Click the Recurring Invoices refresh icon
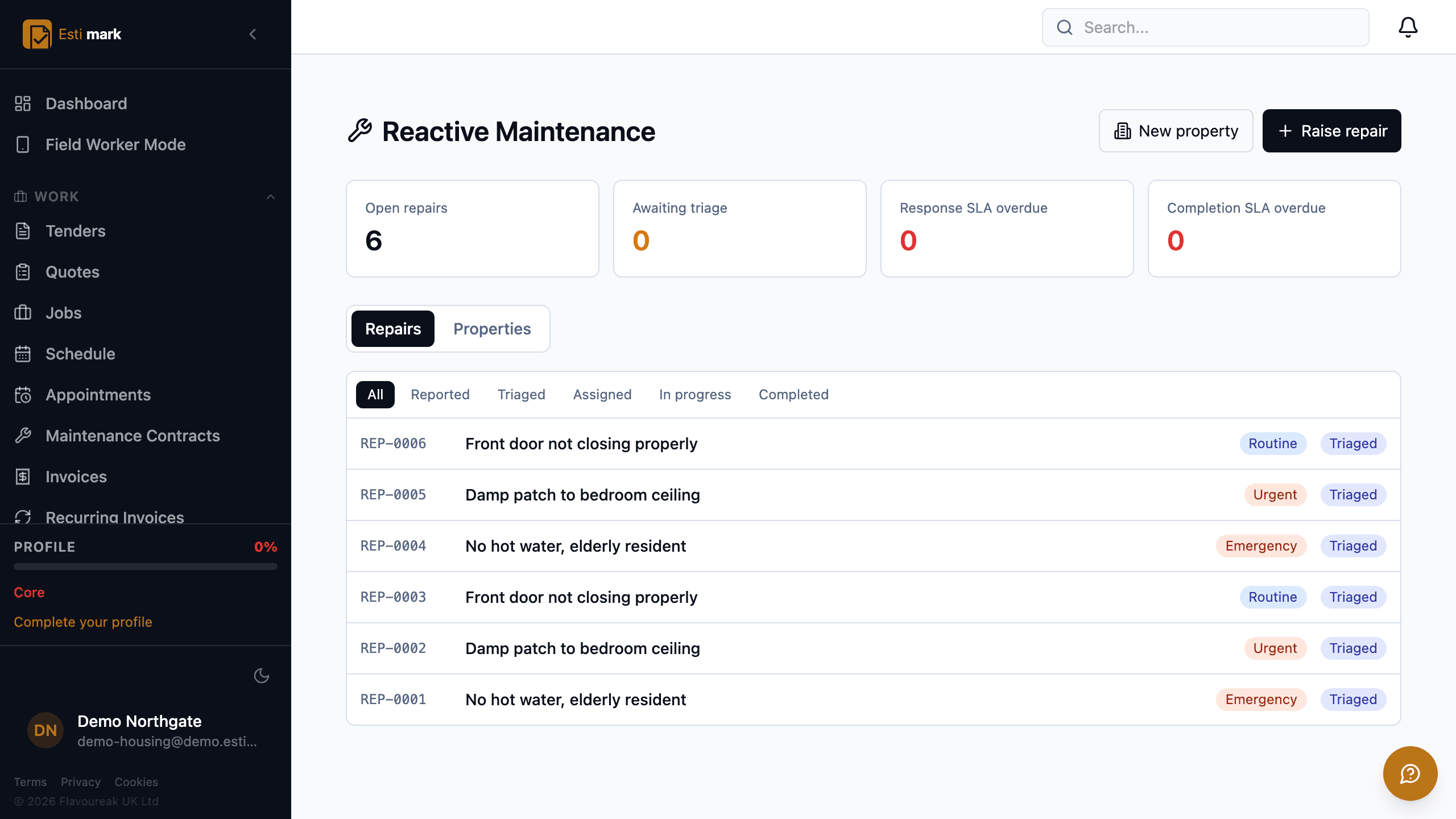The width and height of the screenshot is (1456, 819). pyautogui.click(x=23, y=516)
